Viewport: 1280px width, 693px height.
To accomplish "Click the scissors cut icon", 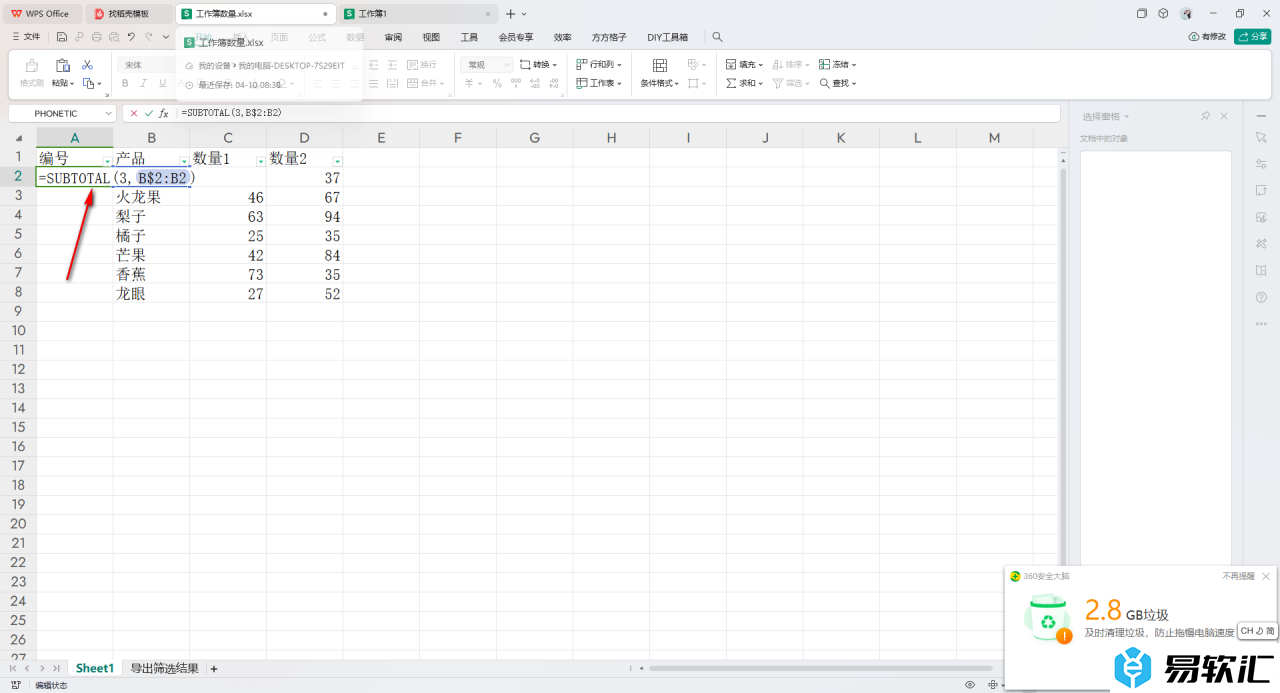I will click(x=87, y=64).
